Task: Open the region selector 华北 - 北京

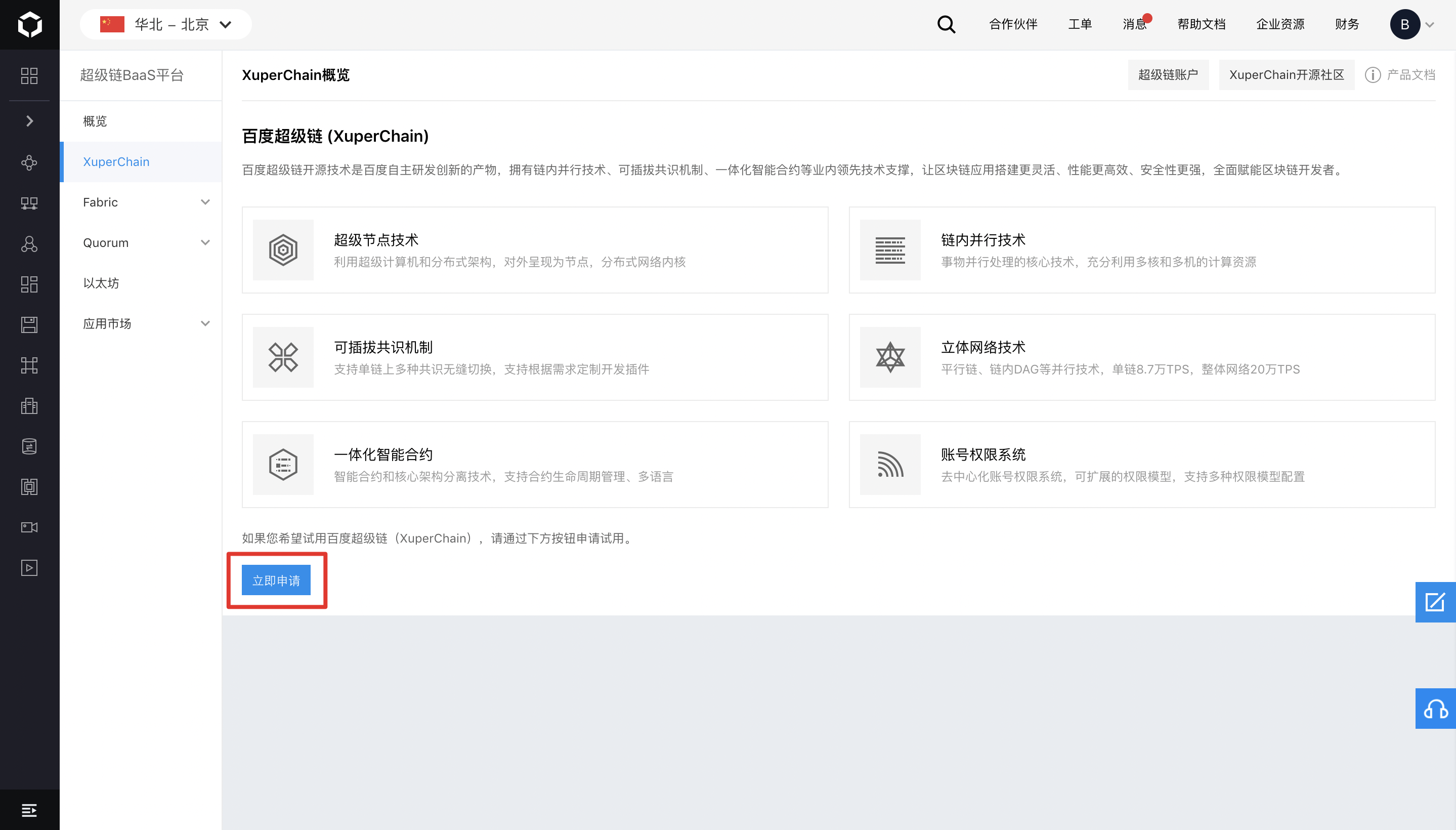Action: tap(166, 24)
